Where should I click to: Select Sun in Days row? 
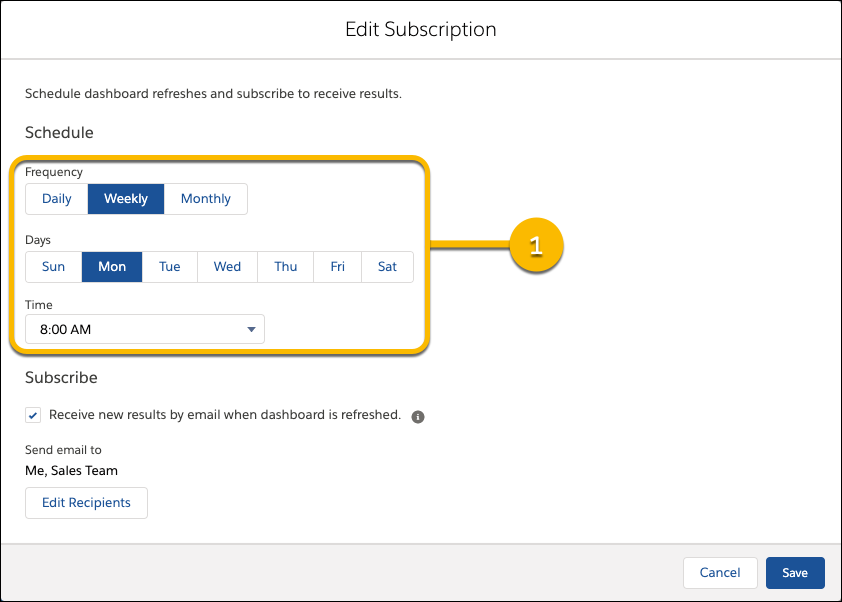point(54,267)
